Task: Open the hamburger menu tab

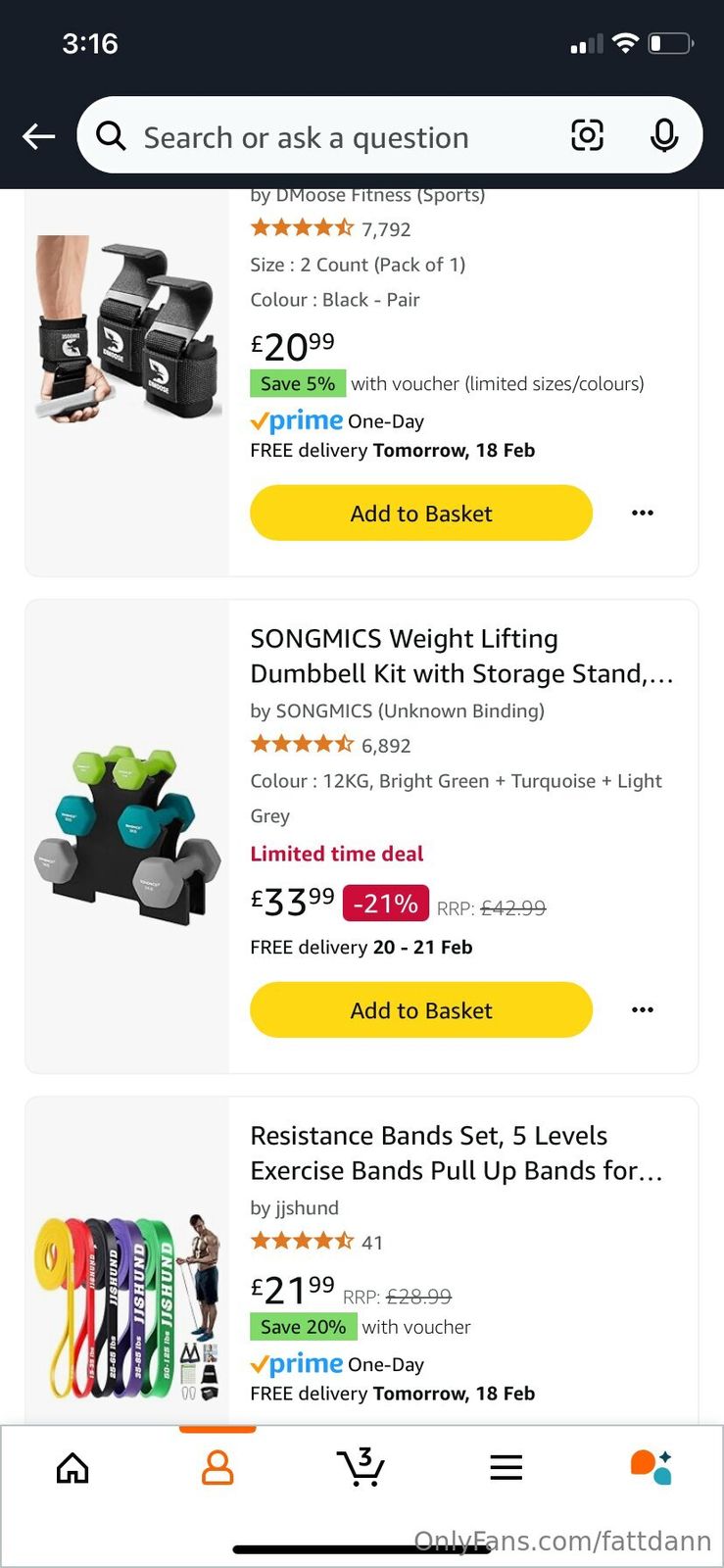Action: pyautogui.click(x=506, y=1467)
